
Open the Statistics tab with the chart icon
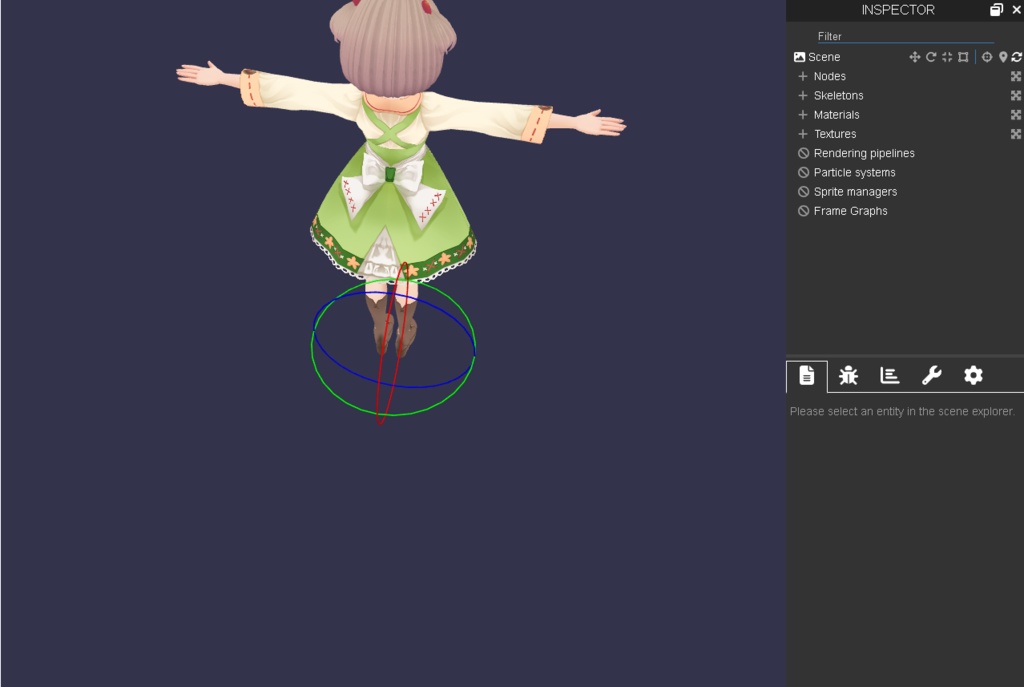[x=889, y=375]
